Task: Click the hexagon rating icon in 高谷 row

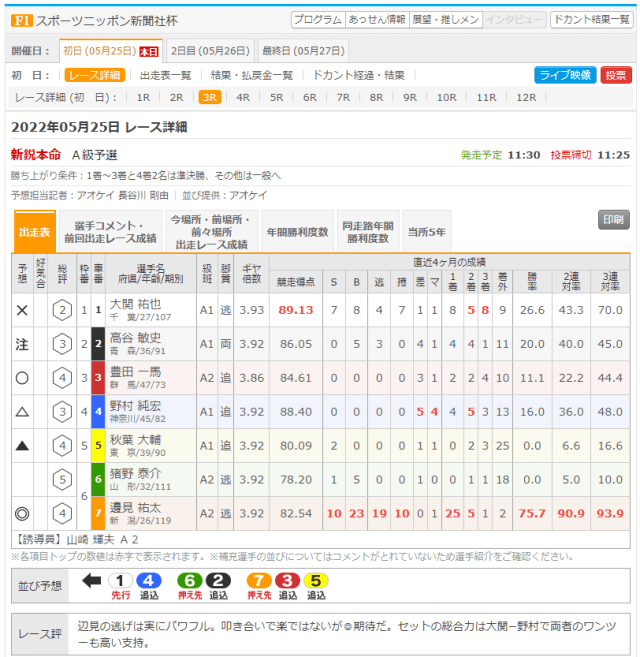Action: tap(62, 344)
